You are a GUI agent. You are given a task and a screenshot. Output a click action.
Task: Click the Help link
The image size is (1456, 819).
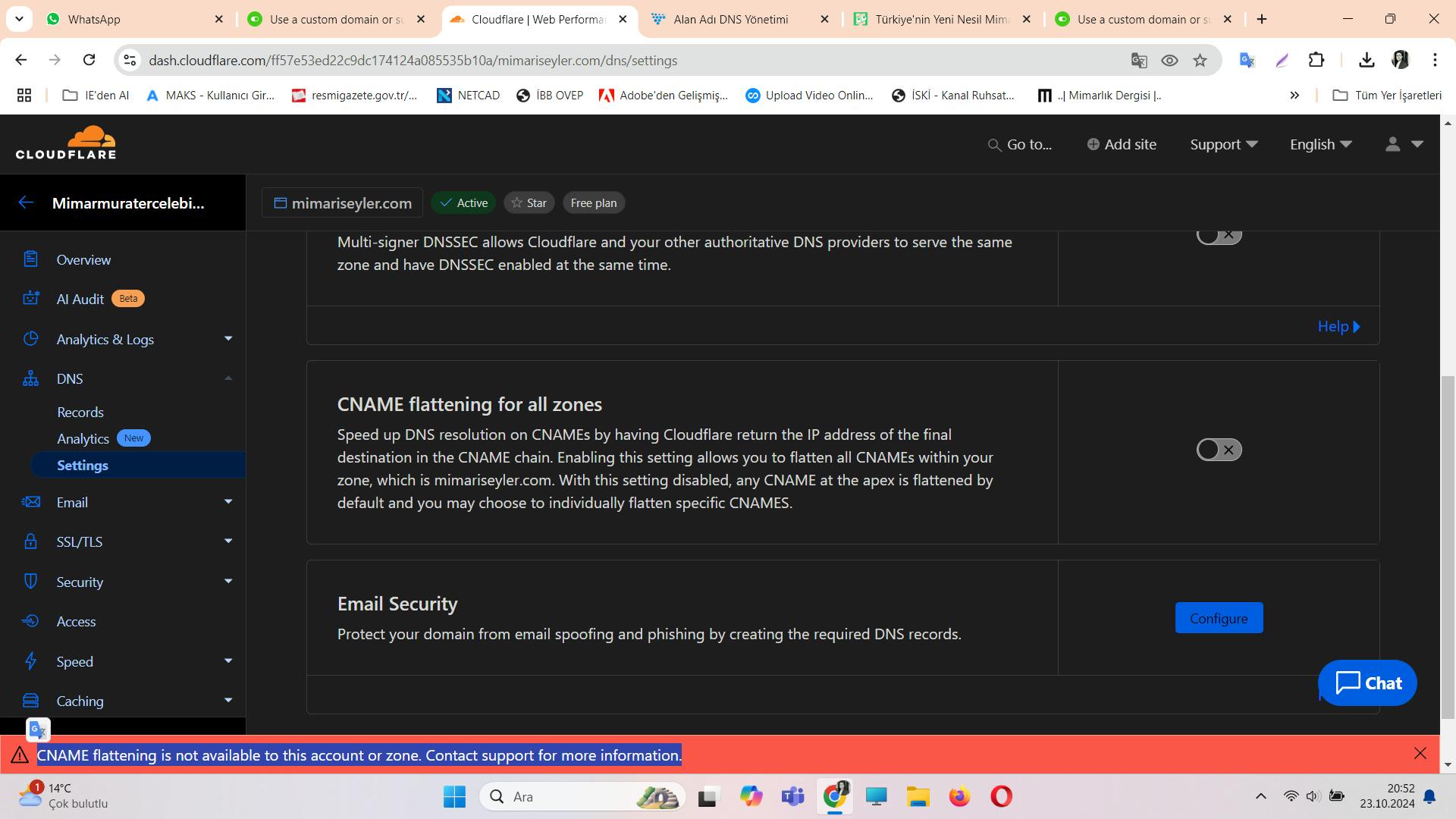coord(1338,326)
